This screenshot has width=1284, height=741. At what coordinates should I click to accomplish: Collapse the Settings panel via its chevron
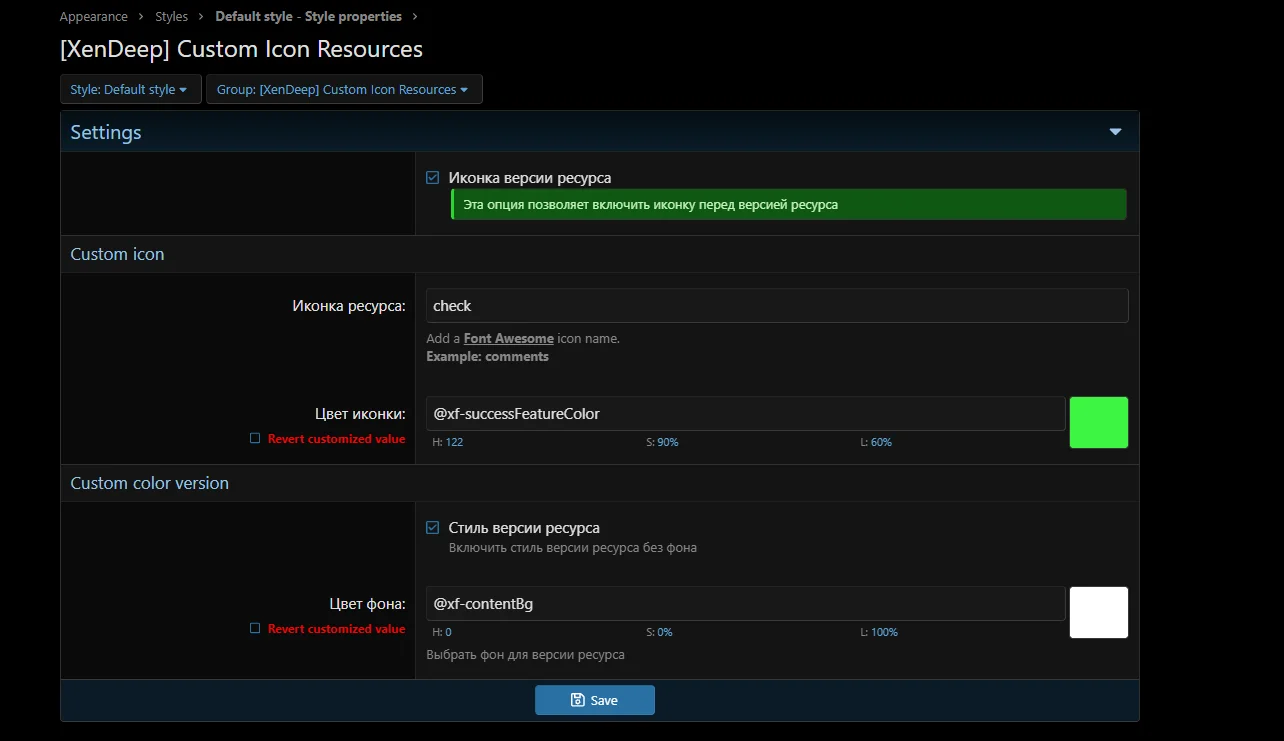pos(1114,131)
